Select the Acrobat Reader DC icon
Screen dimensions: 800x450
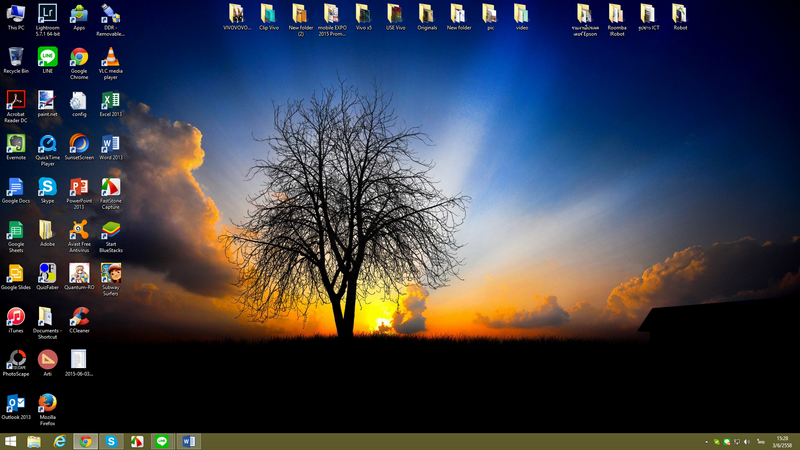[x=16, y=106]
